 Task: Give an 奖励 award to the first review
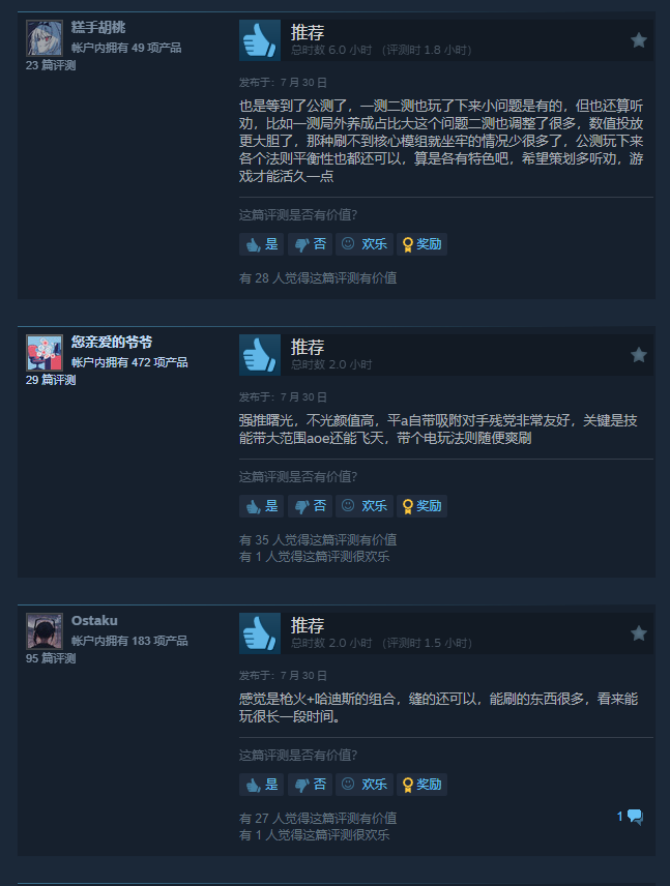tap(421, 244)
